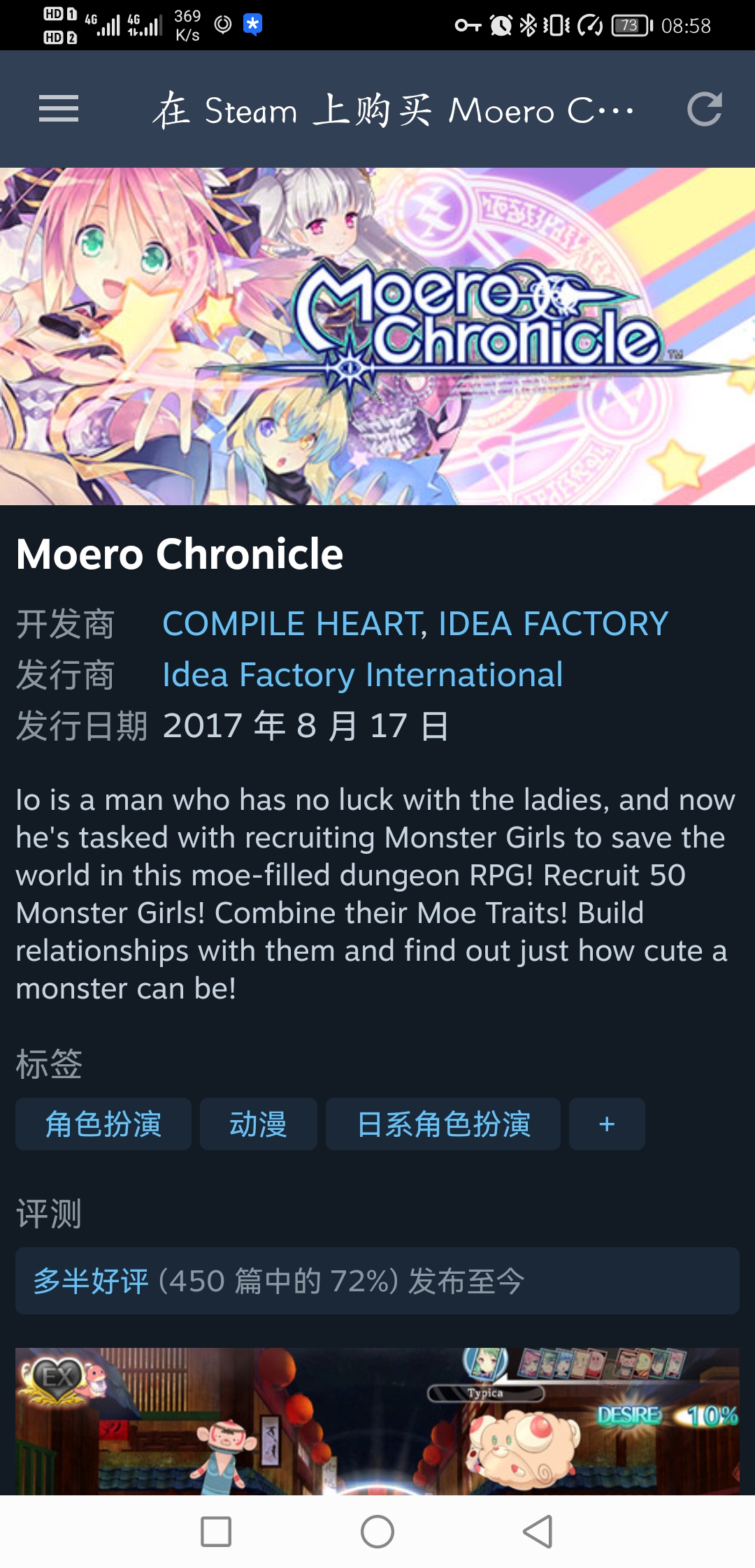Open the gameplay screenshot thumbnail
The image size is (755, 1568).
click(377, 1421)
